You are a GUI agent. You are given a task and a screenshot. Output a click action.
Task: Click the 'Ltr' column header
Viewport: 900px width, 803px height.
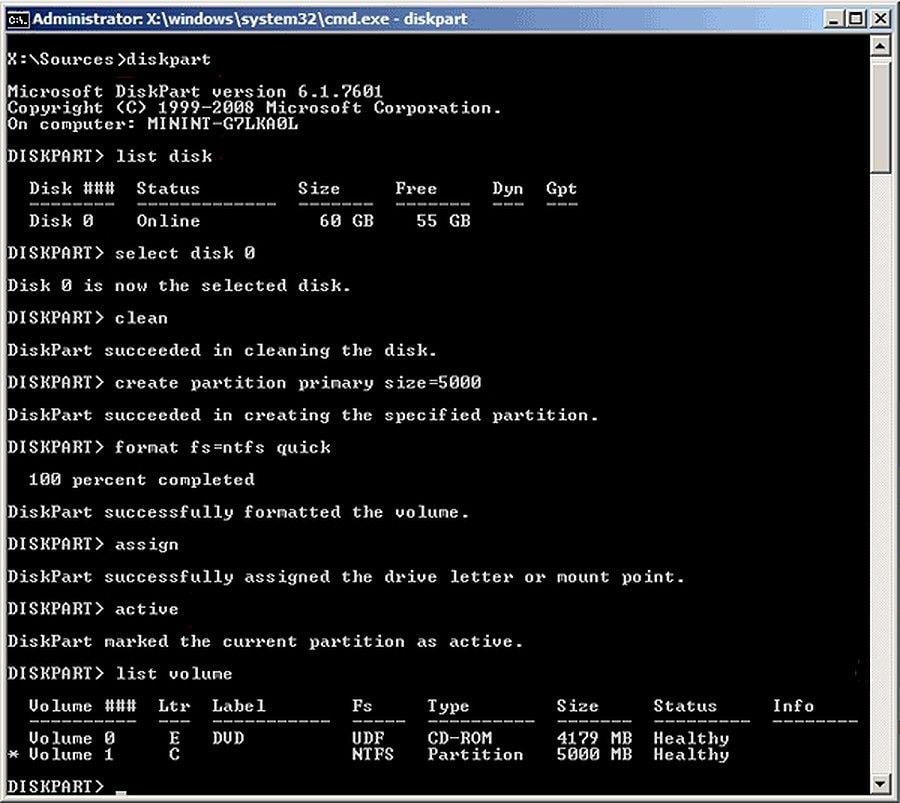174,705
